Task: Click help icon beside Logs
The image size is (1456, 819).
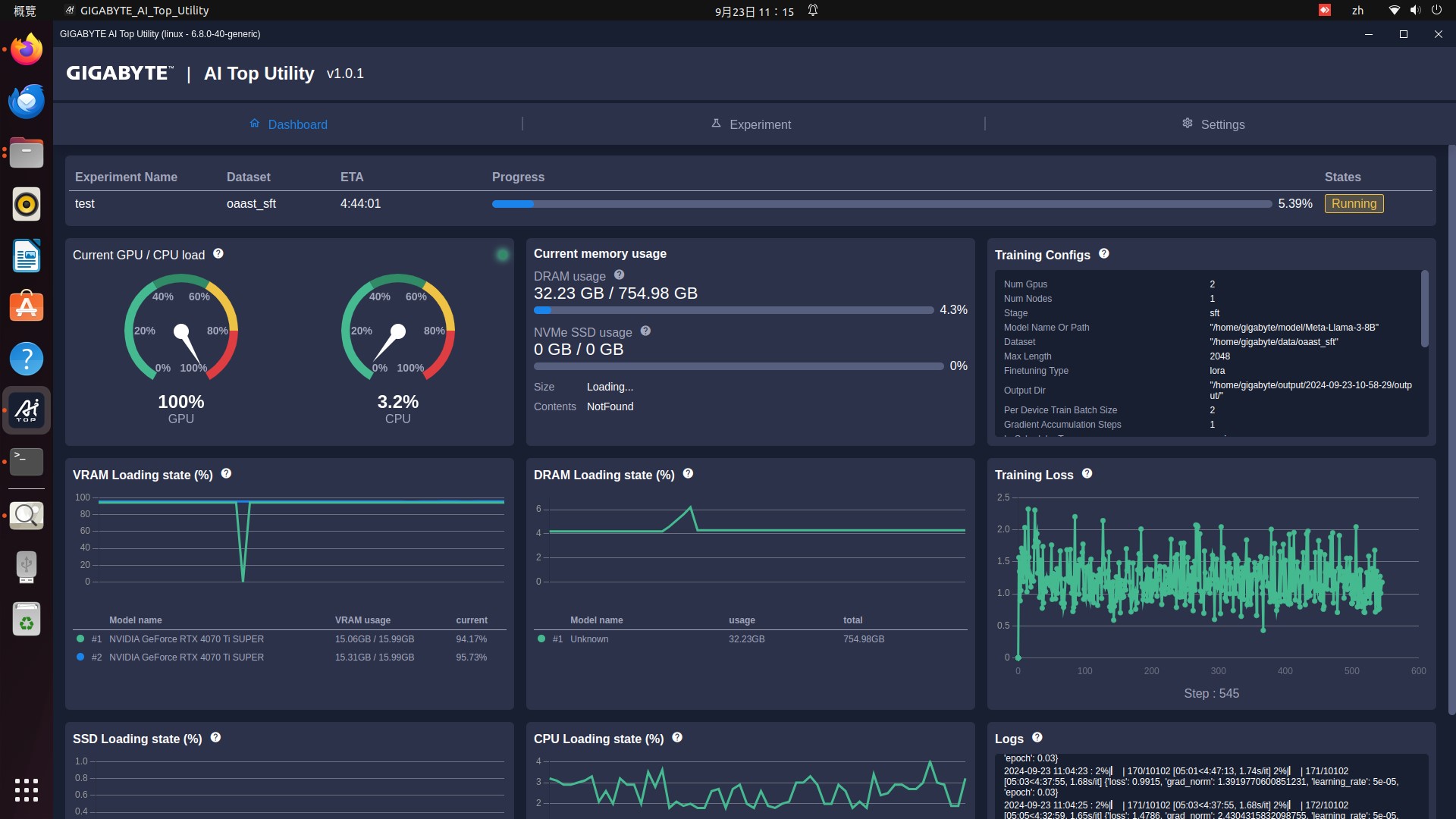Action: (x=1037, y=737)
